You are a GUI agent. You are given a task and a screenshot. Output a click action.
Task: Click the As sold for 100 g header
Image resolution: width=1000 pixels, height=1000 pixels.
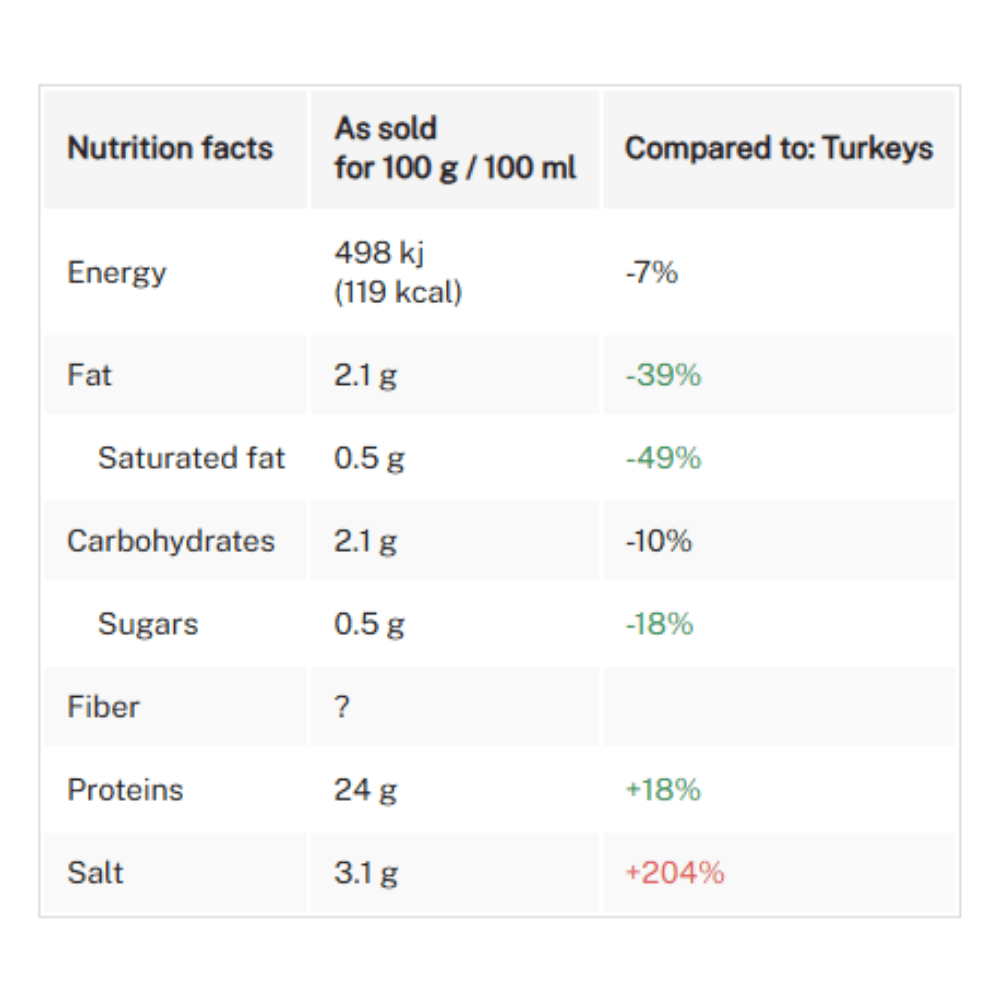point(455,148)
